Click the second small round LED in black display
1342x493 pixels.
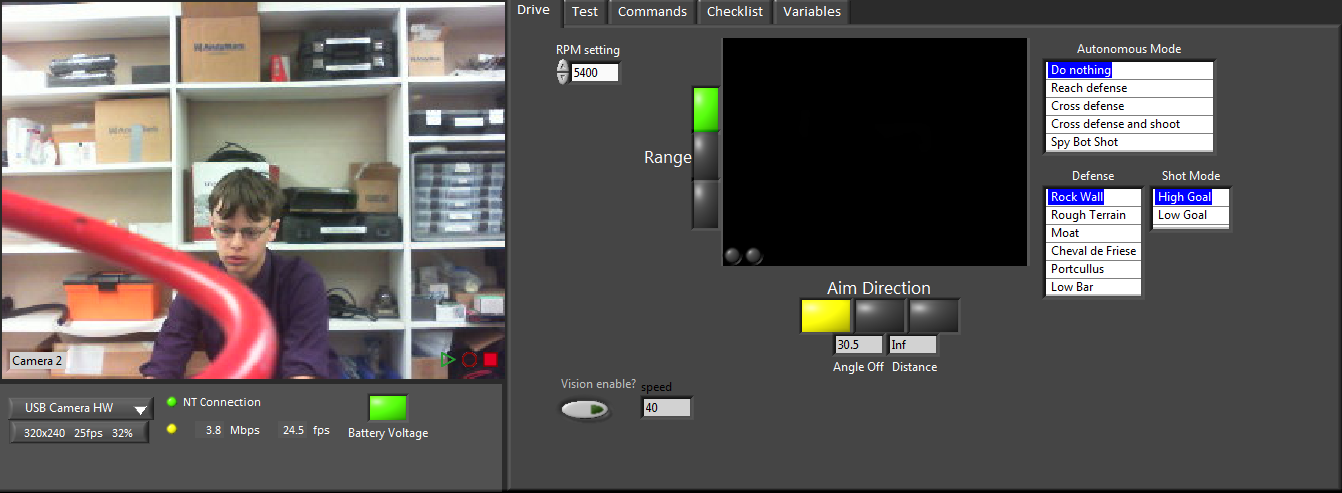754,256
